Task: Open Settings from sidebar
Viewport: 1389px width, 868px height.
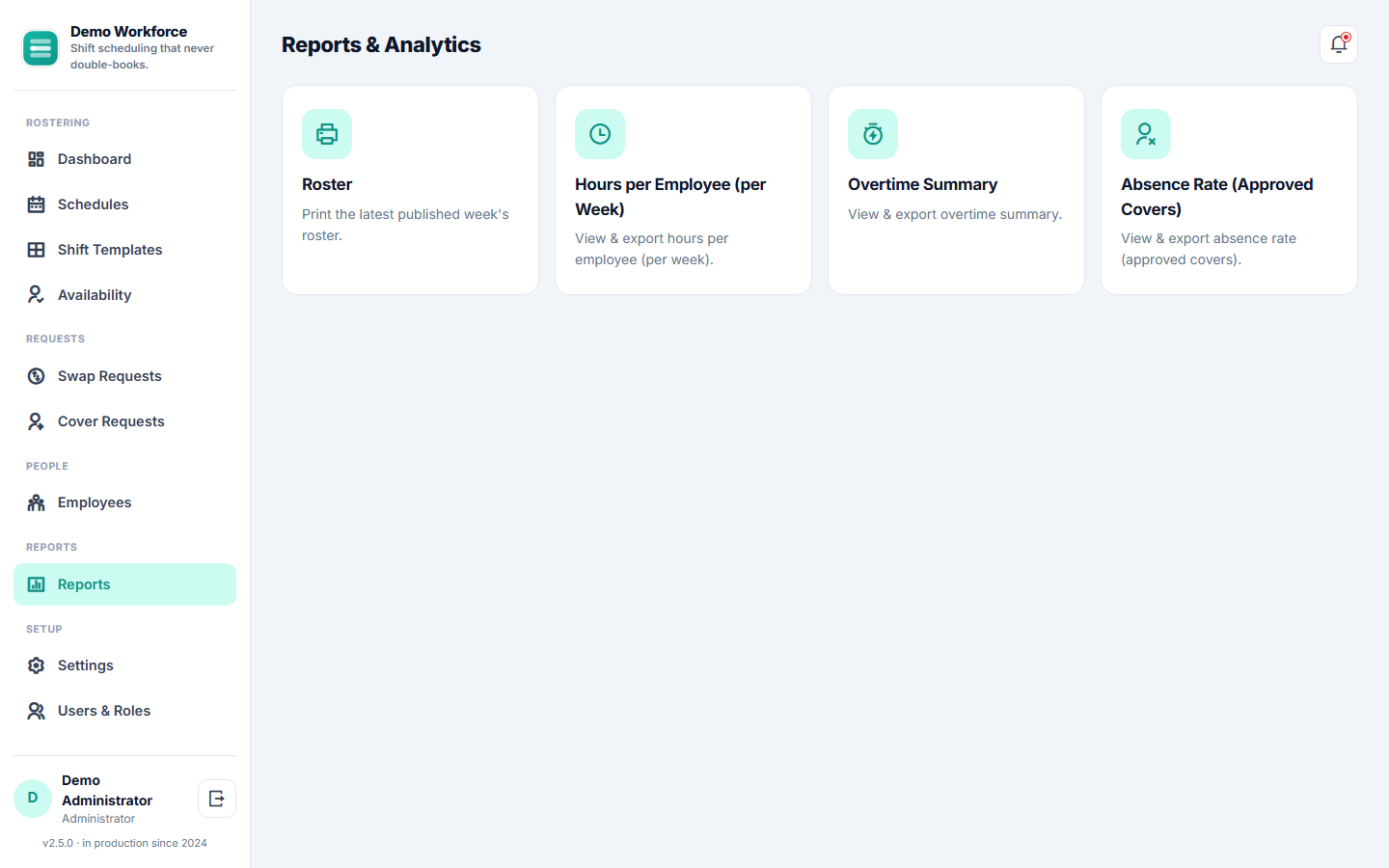Action: click(x=124, y=665)
